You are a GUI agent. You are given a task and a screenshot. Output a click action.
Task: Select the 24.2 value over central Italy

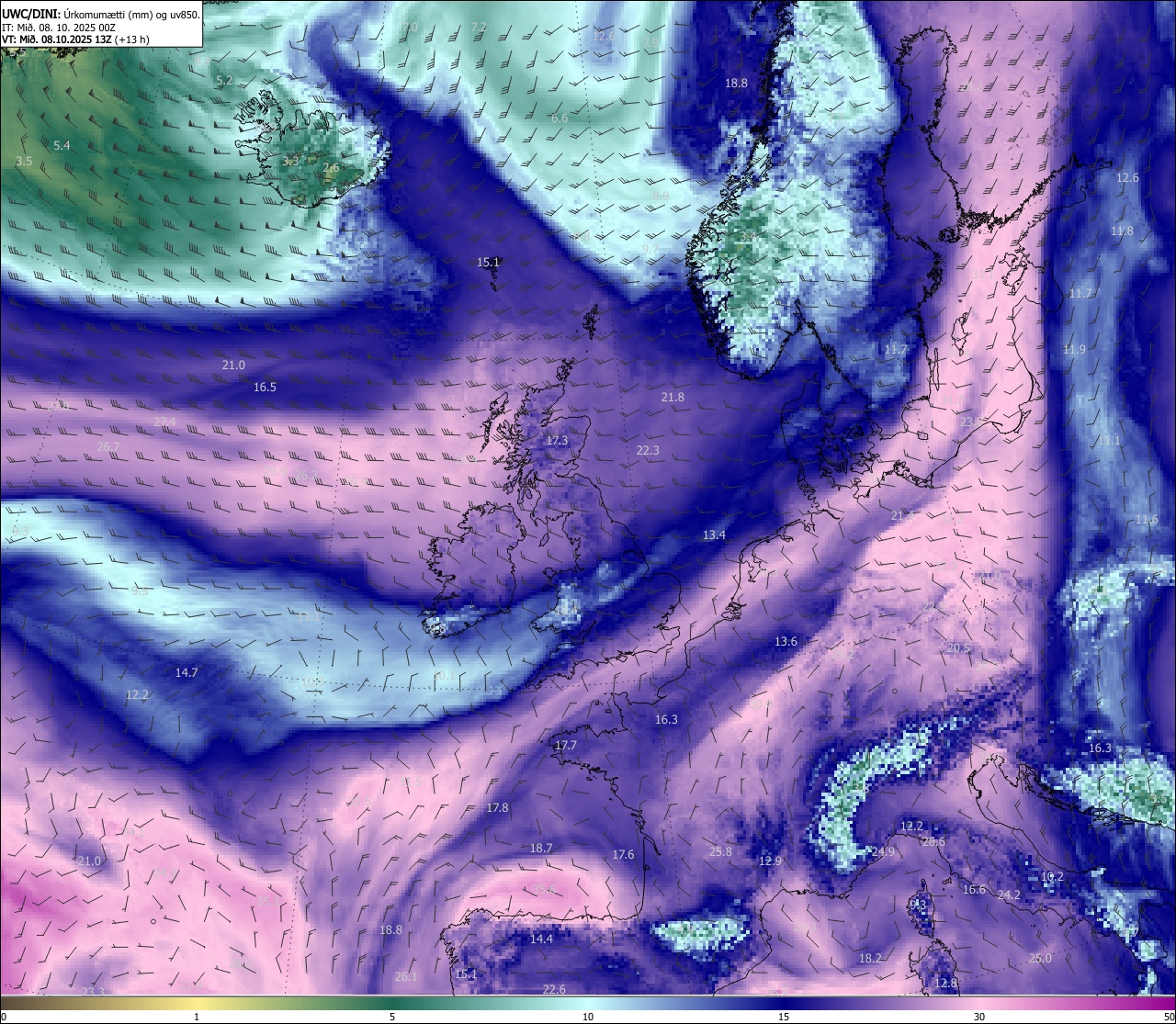[x=1009, y=895]
